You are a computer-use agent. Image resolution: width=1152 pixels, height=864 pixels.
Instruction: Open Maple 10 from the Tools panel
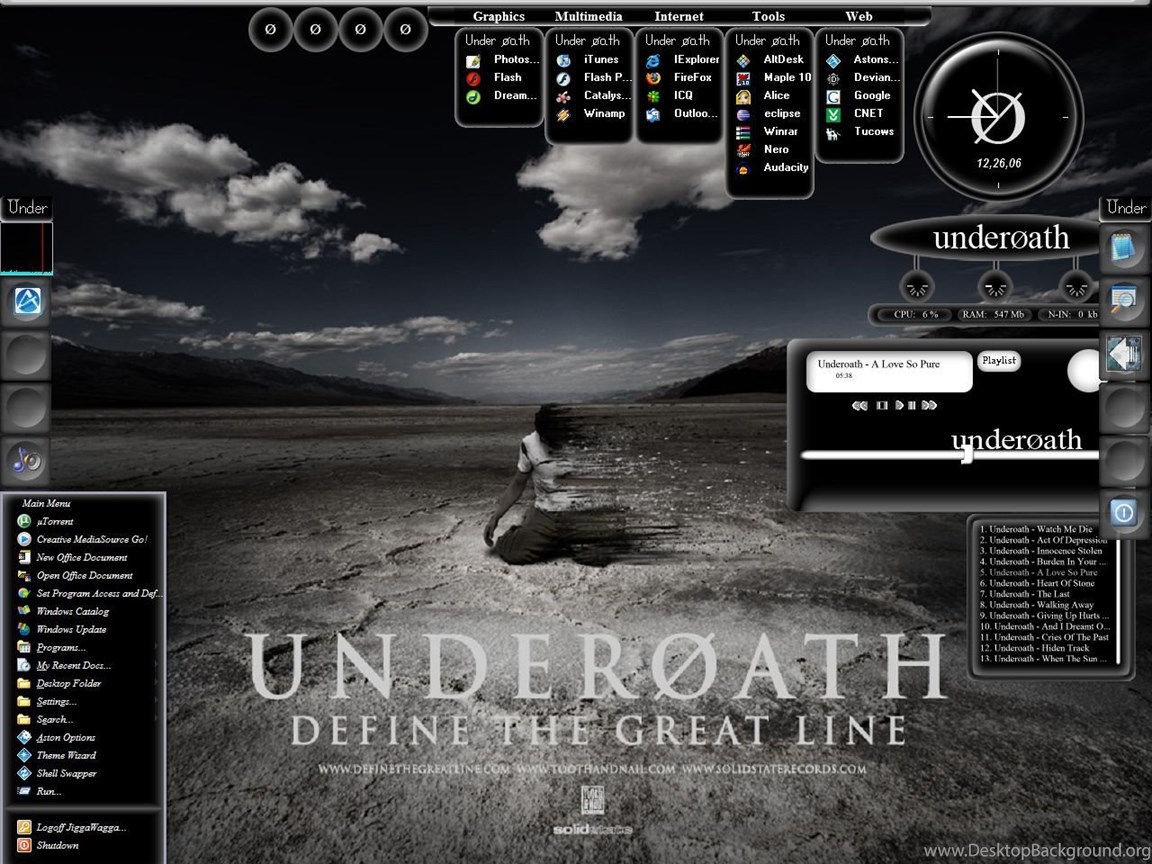coord(773,78)
